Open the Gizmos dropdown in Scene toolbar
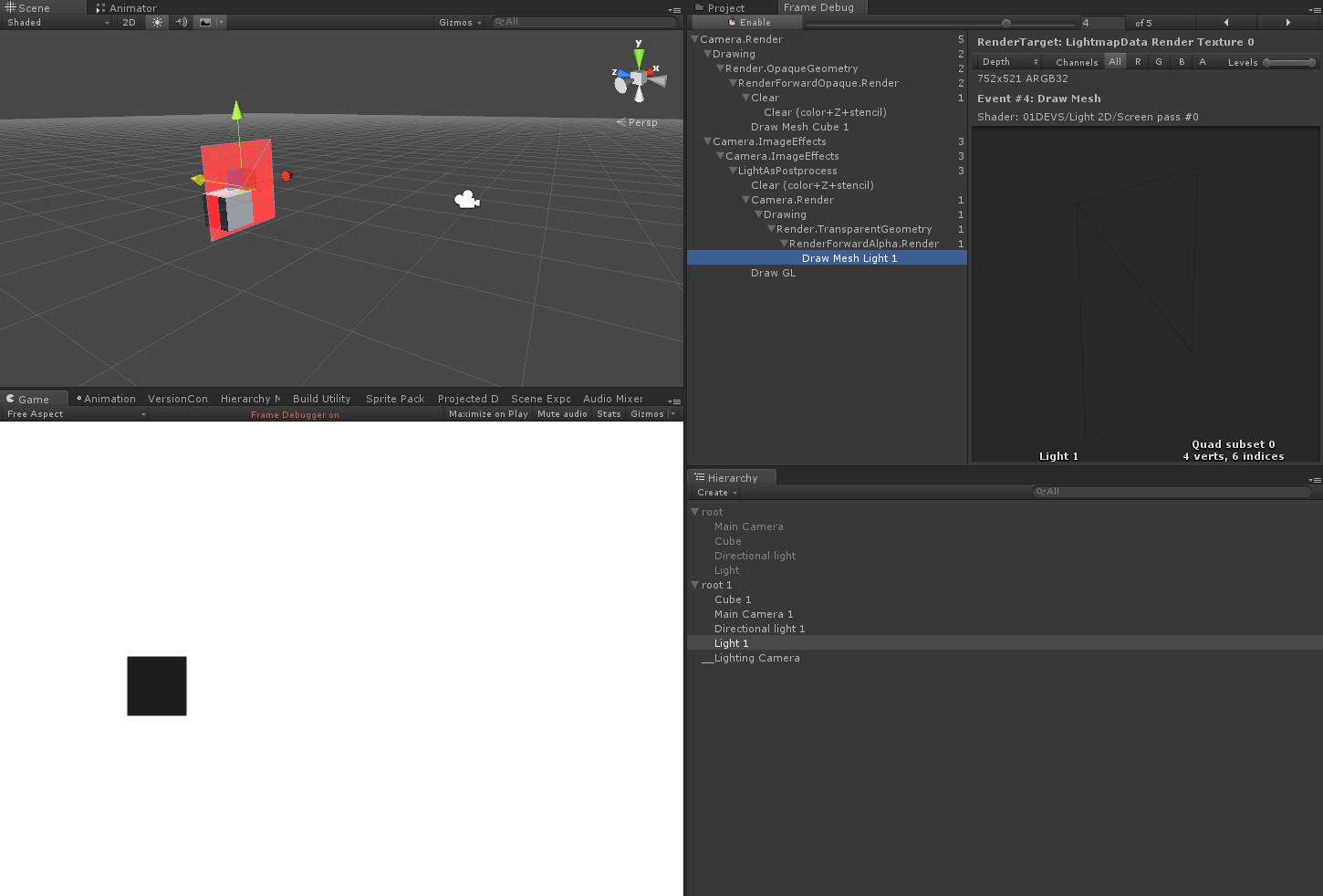Screen dimensions: 1323x896 pyautogui.click(x=460, y=22)
